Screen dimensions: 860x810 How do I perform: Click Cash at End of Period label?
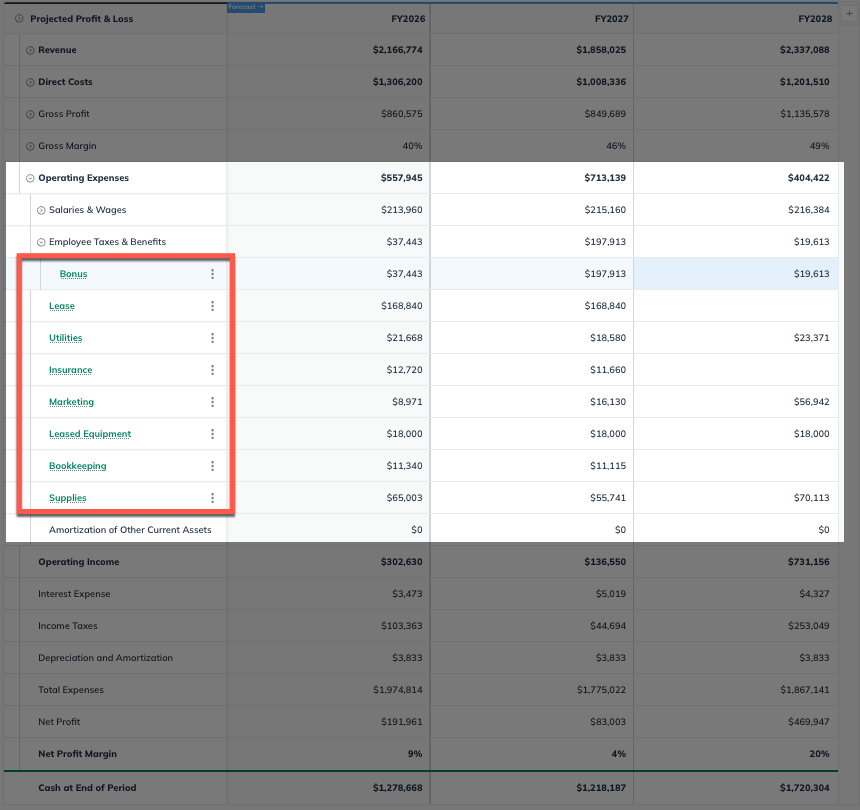pos(87,788)
